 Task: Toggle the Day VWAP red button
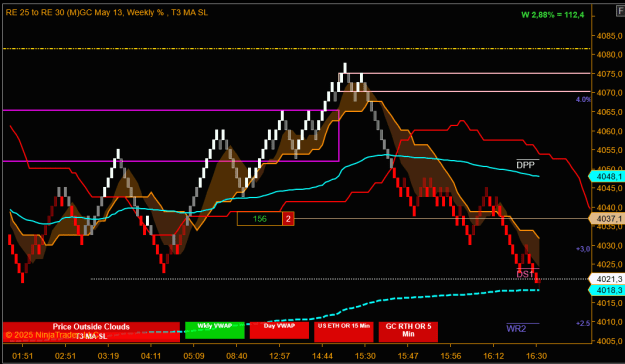(x=279, y=330)
